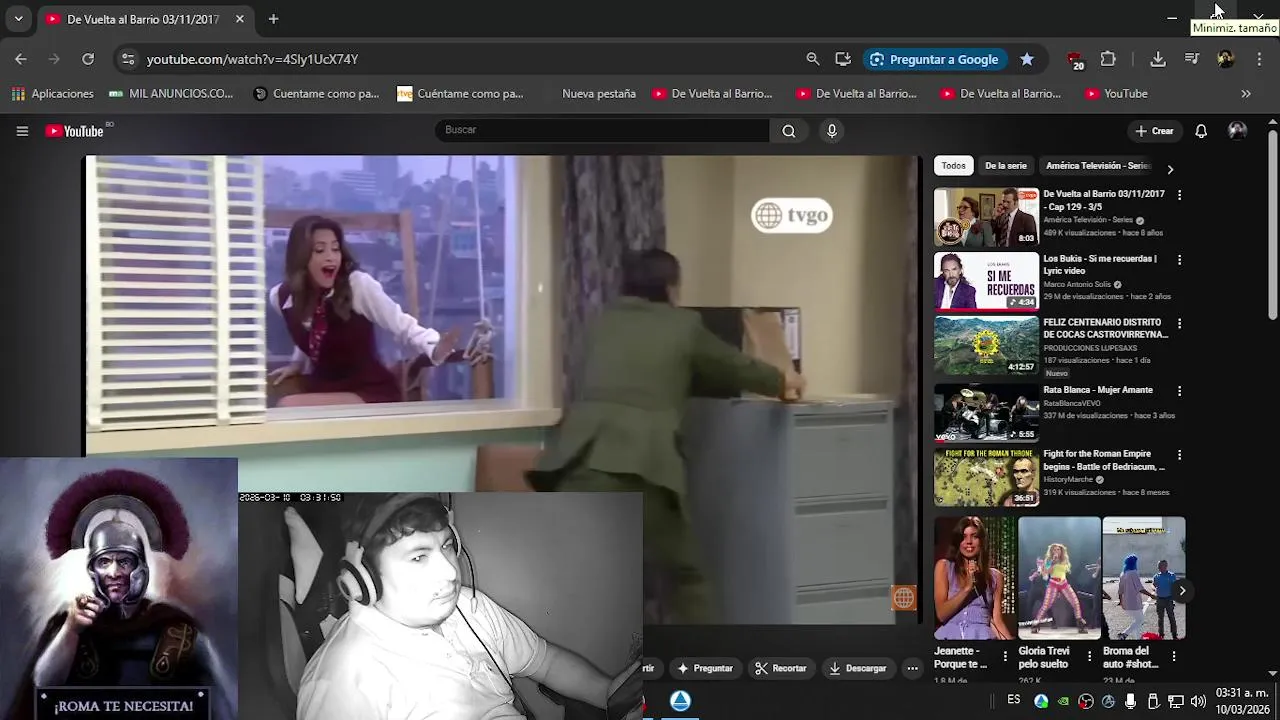Open the Chrome profile avatar
Viewport: 1280px width, 720px height.
[1226, 59]
